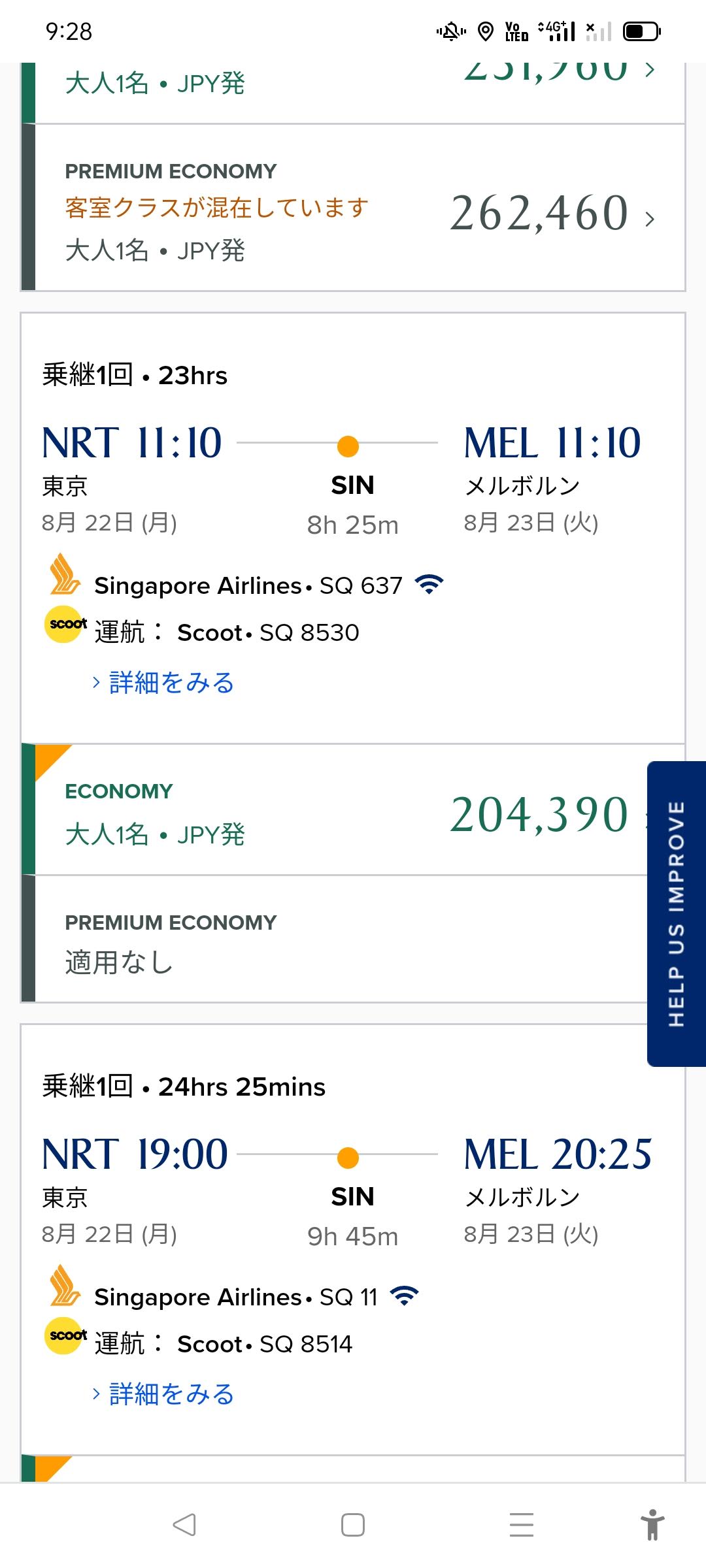Tap the Singapore Airlines logo beside SQ 637
Image resolution: width=706 pixels, height=1568 pixels.
[x=65, y=575]
